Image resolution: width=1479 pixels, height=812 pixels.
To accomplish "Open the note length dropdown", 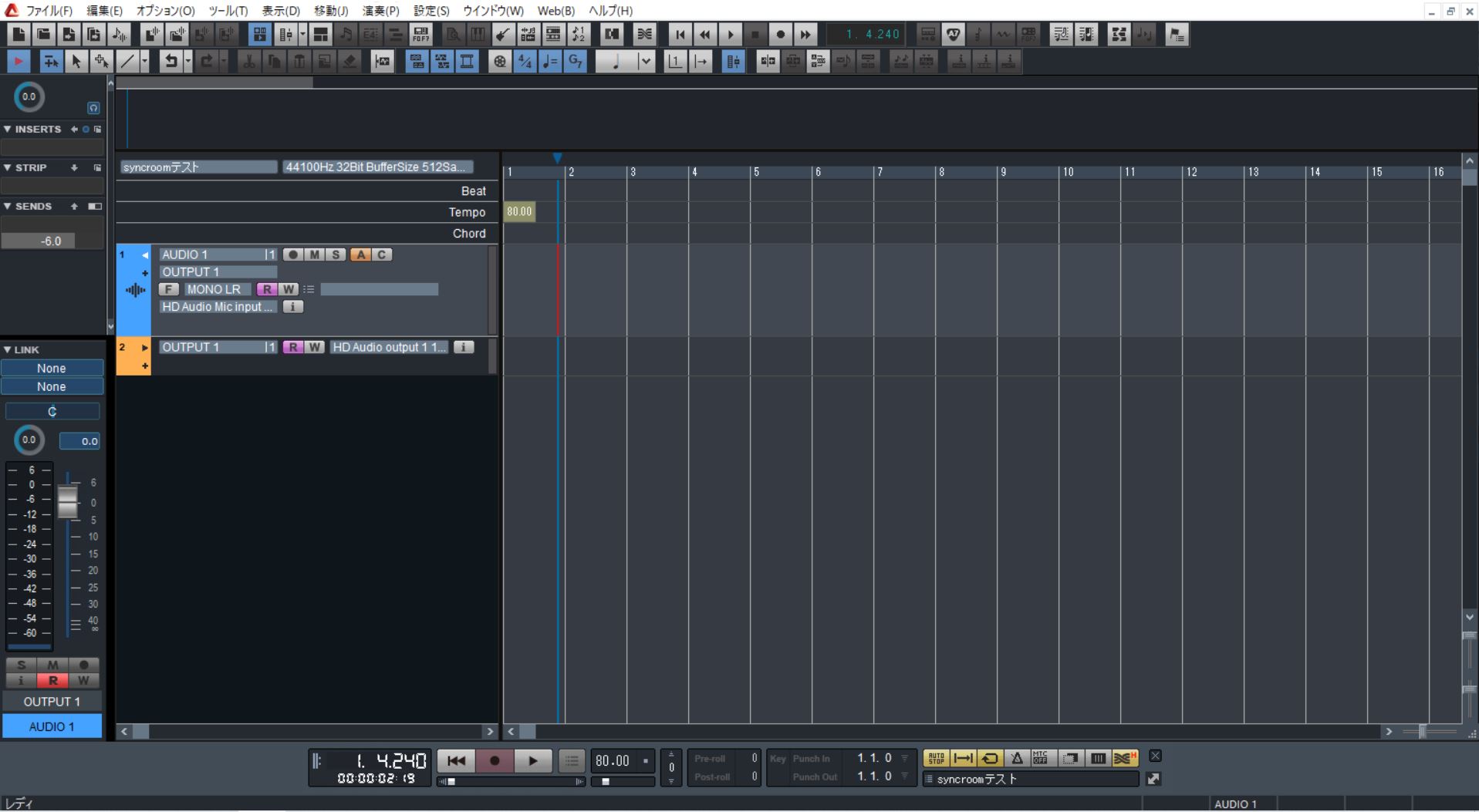I will (646, 62).
